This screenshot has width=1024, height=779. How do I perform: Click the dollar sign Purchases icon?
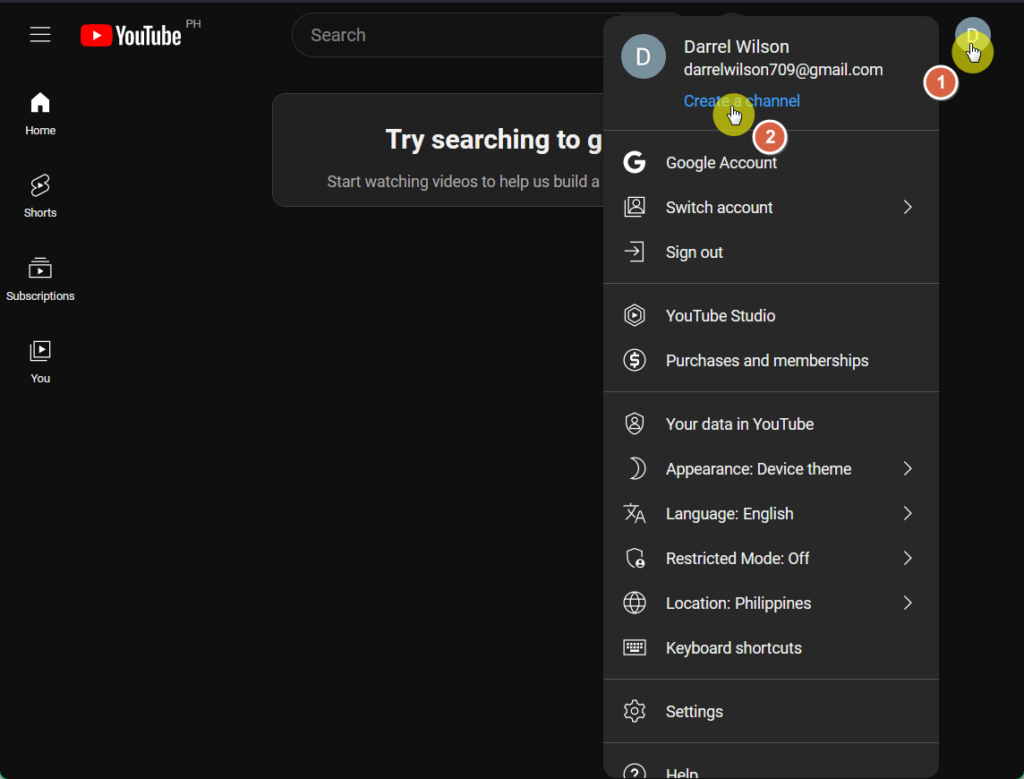(634, 360)
